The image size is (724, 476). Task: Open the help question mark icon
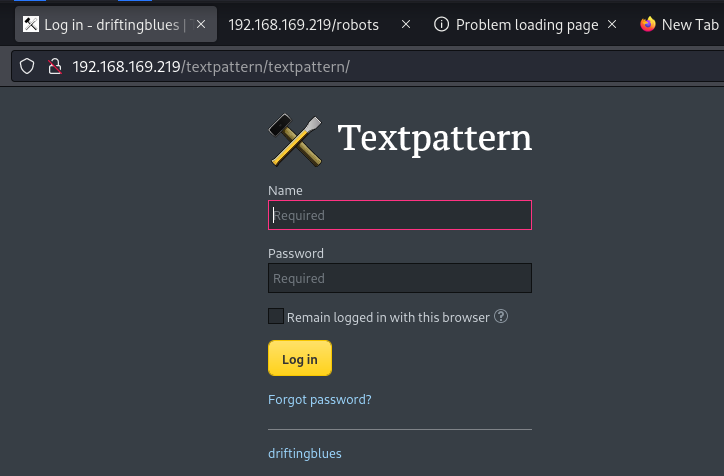[x=501, y=317]
